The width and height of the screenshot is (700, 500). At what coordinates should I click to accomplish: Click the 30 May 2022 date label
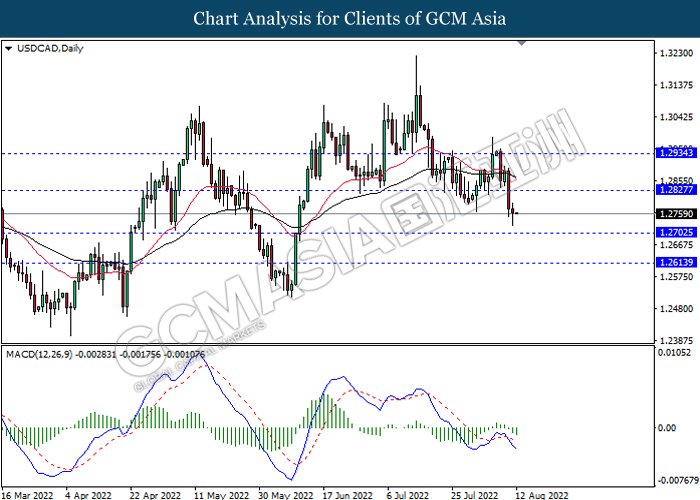286,495
